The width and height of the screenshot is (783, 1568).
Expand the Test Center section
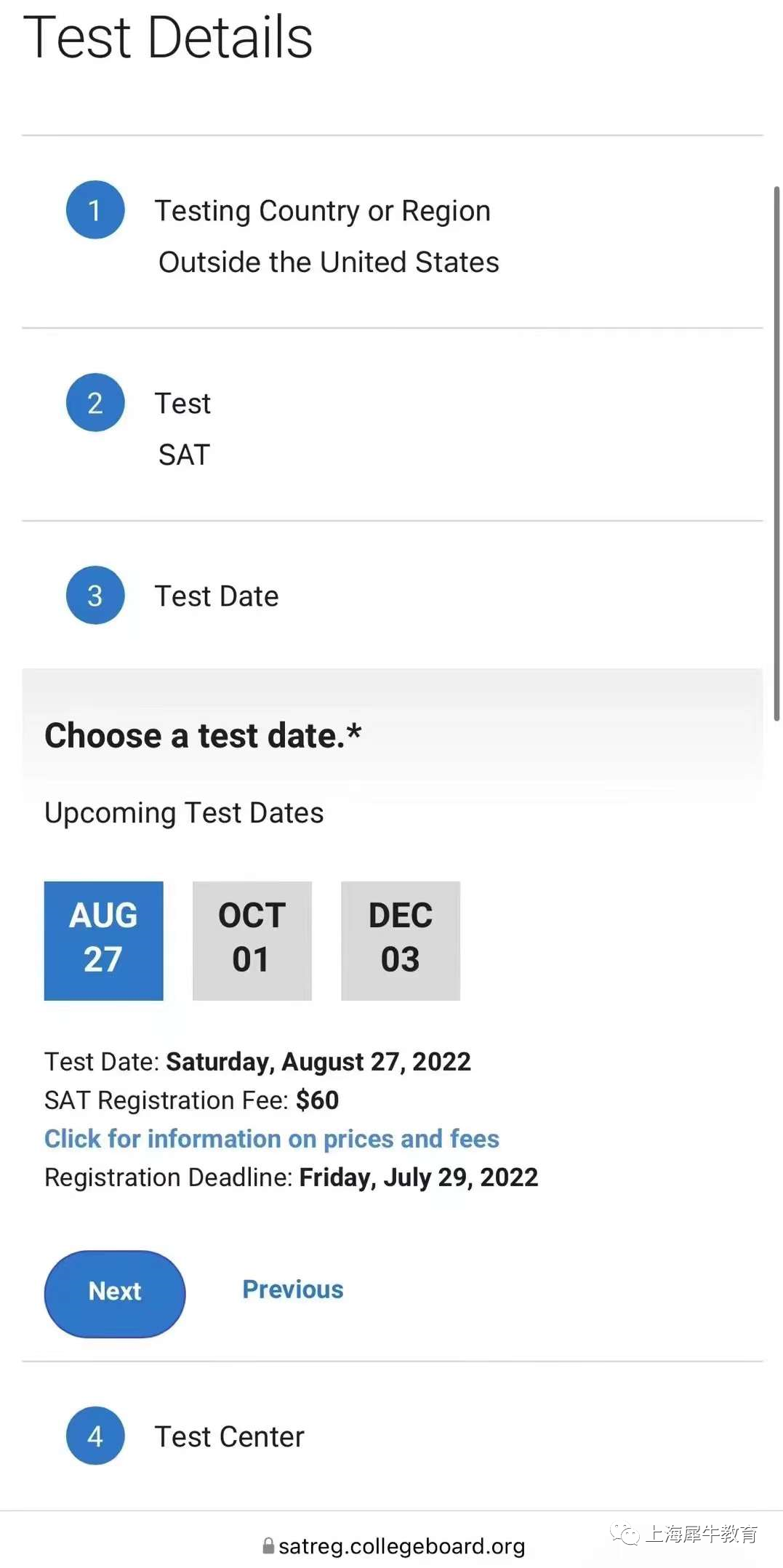[393, 1436]
